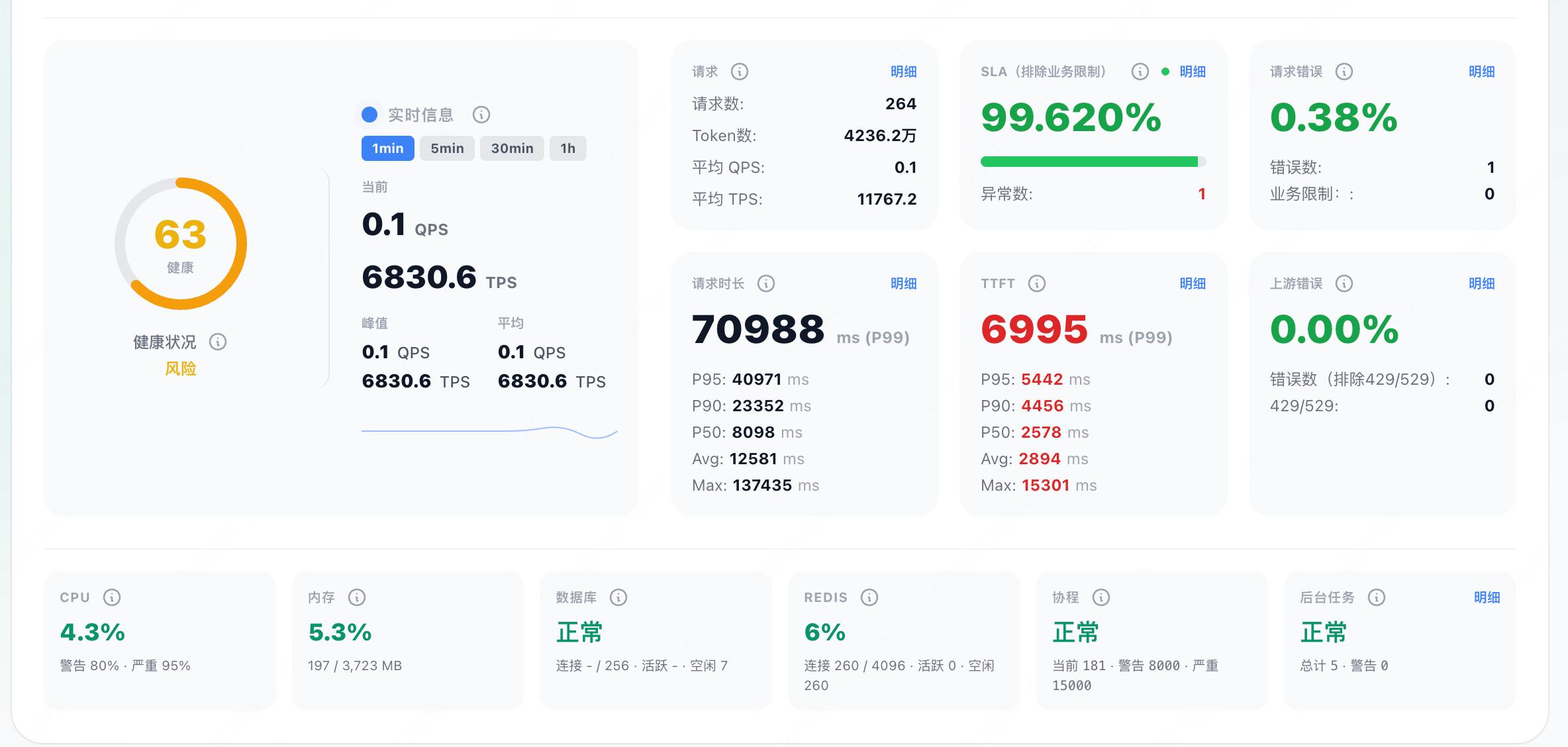Image resolution: width=1568 pixels, height=747 pixels.
Task: Open 明细 link in 后台任务 card
Action: pos(1487,597)
